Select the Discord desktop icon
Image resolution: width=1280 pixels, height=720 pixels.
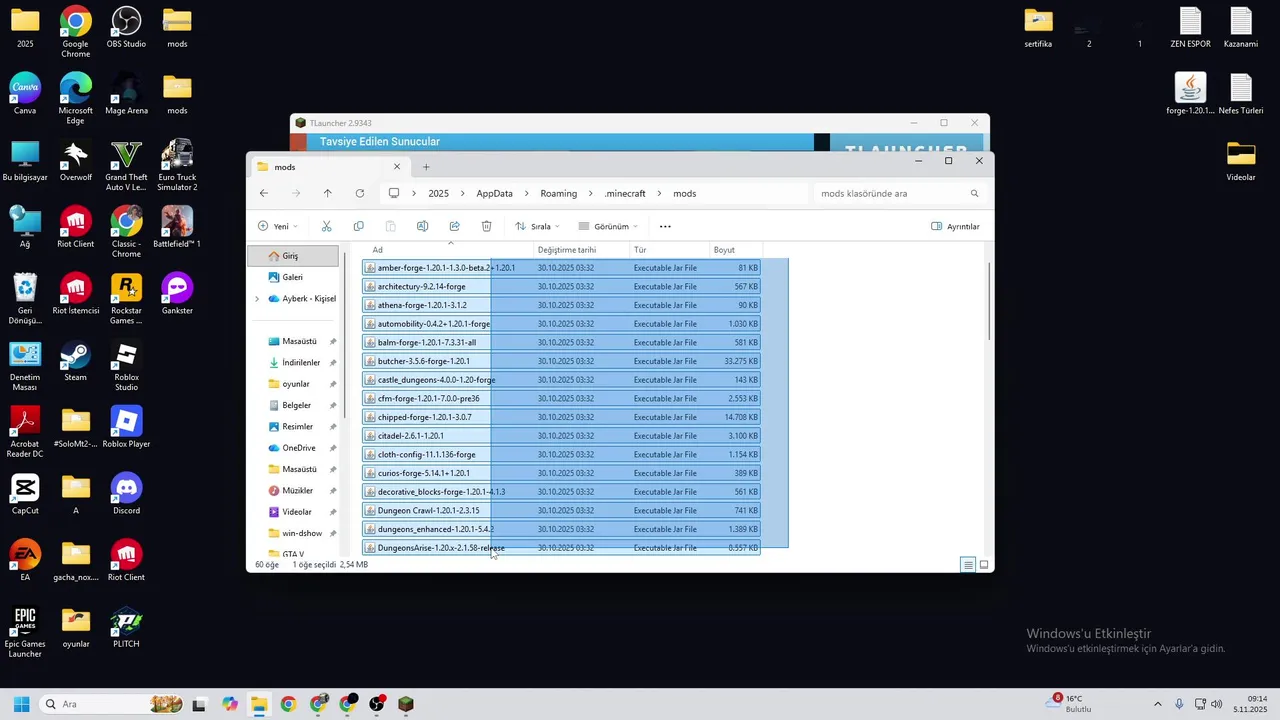tap(126, 494)
